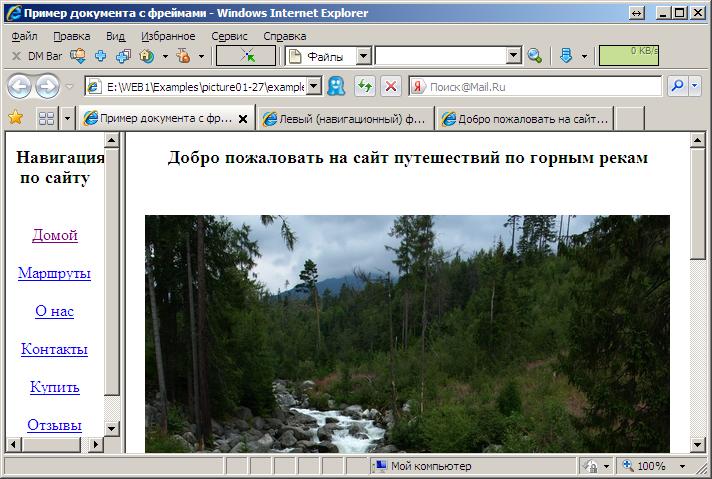Open the search provider options dropdown

pyautogui.click(x=695, y=86)
